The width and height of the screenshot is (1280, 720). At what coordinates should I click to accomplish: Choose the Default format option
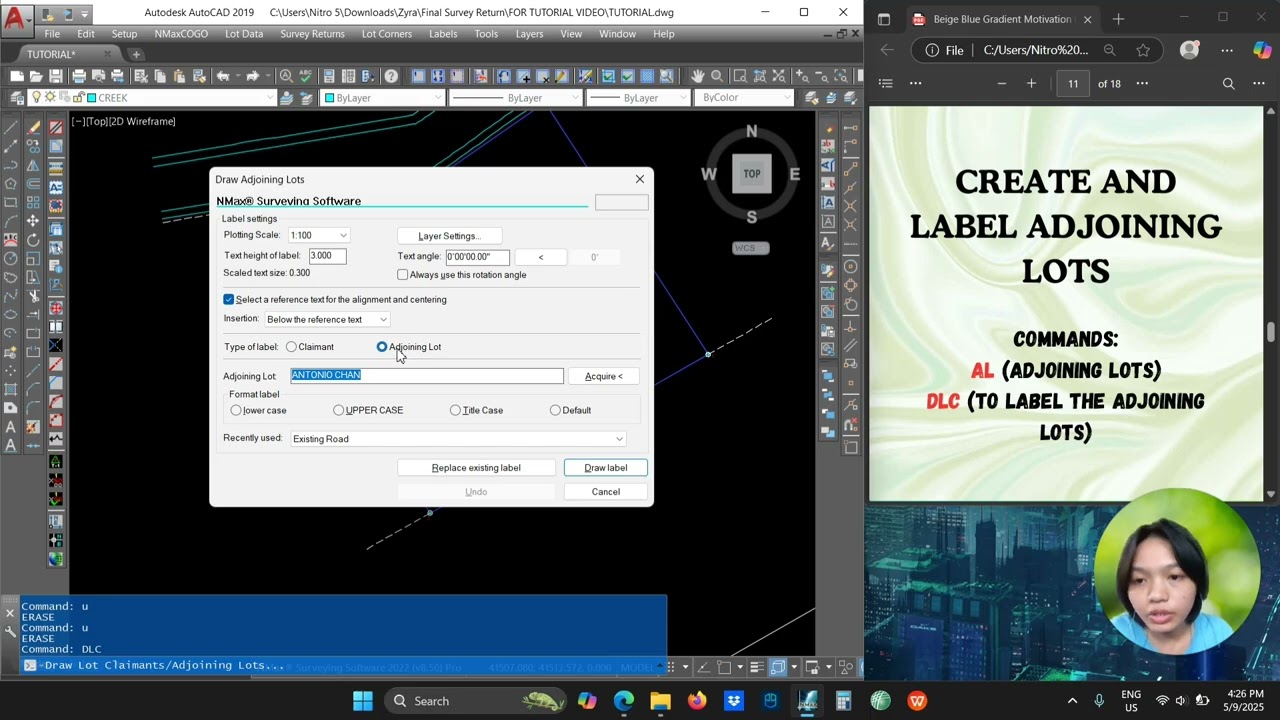click(556, 410)
